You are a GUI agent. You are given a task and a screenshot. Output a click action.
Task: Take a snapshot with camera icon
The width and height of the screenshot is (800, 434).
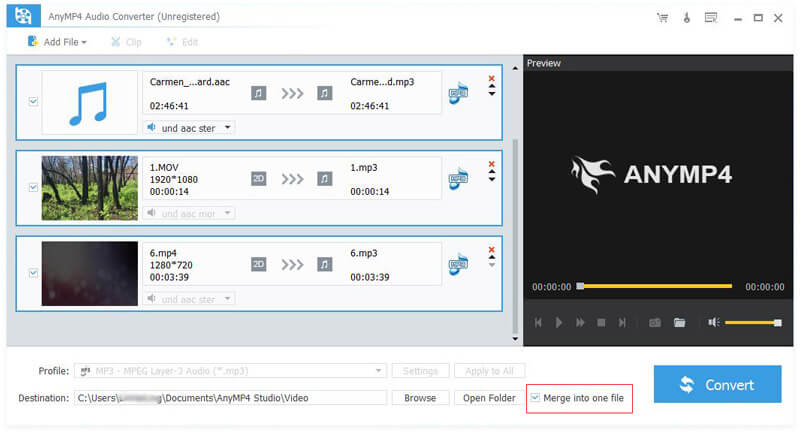[655, 322]
